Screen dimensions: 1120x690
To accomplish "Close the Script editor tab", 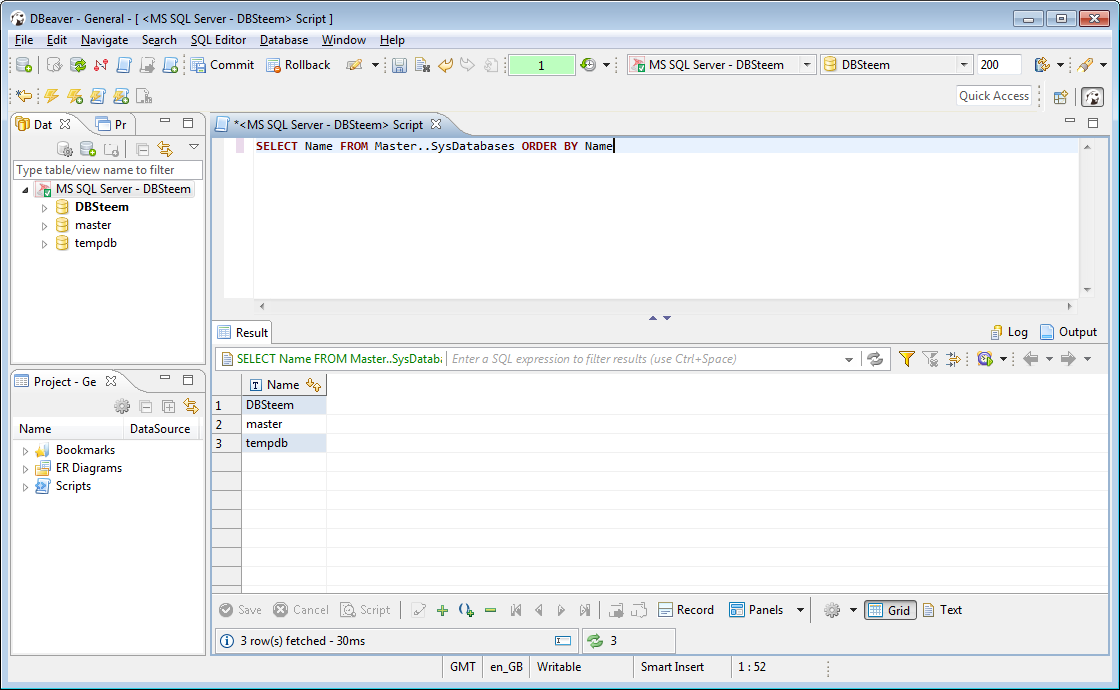I will (x=436, y=124).
